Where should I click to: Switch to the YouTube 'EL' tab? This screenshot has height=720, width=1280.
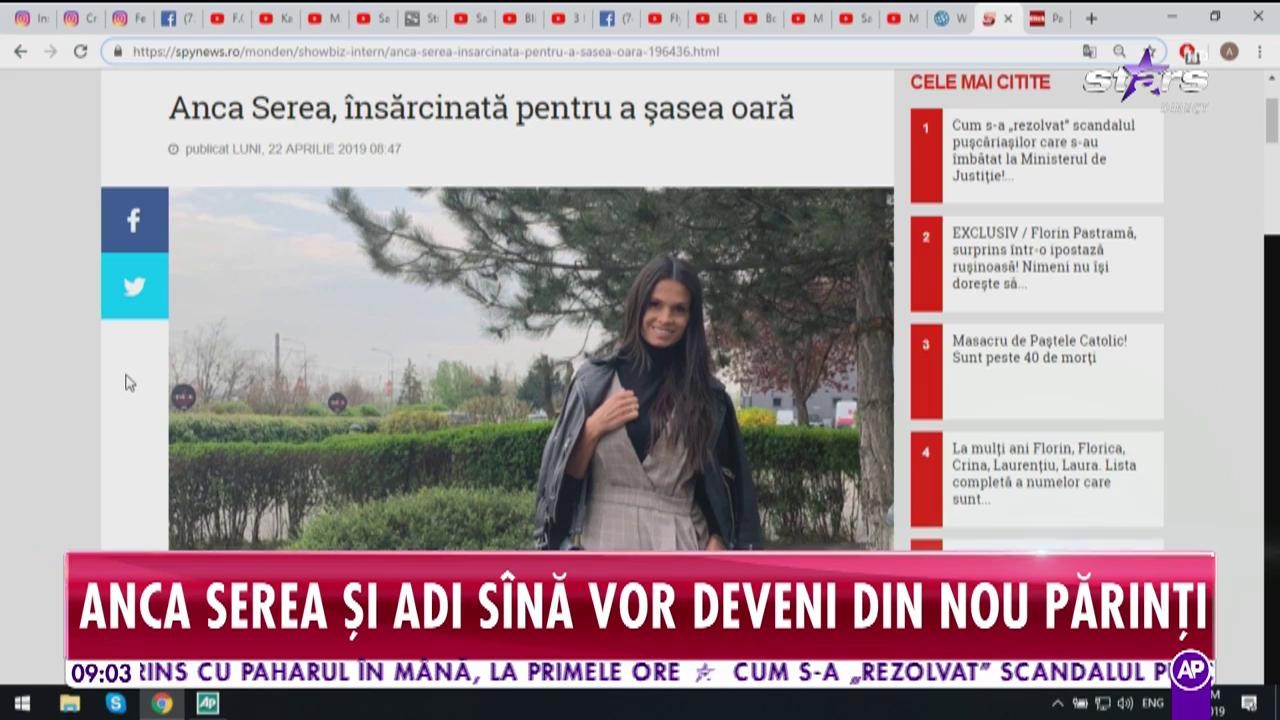pos(714,18)
